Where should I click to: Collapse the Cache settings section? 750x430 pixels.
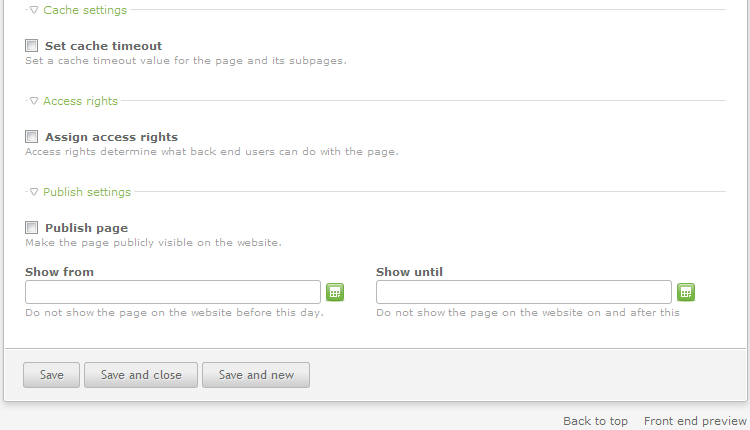coord(34,10)
